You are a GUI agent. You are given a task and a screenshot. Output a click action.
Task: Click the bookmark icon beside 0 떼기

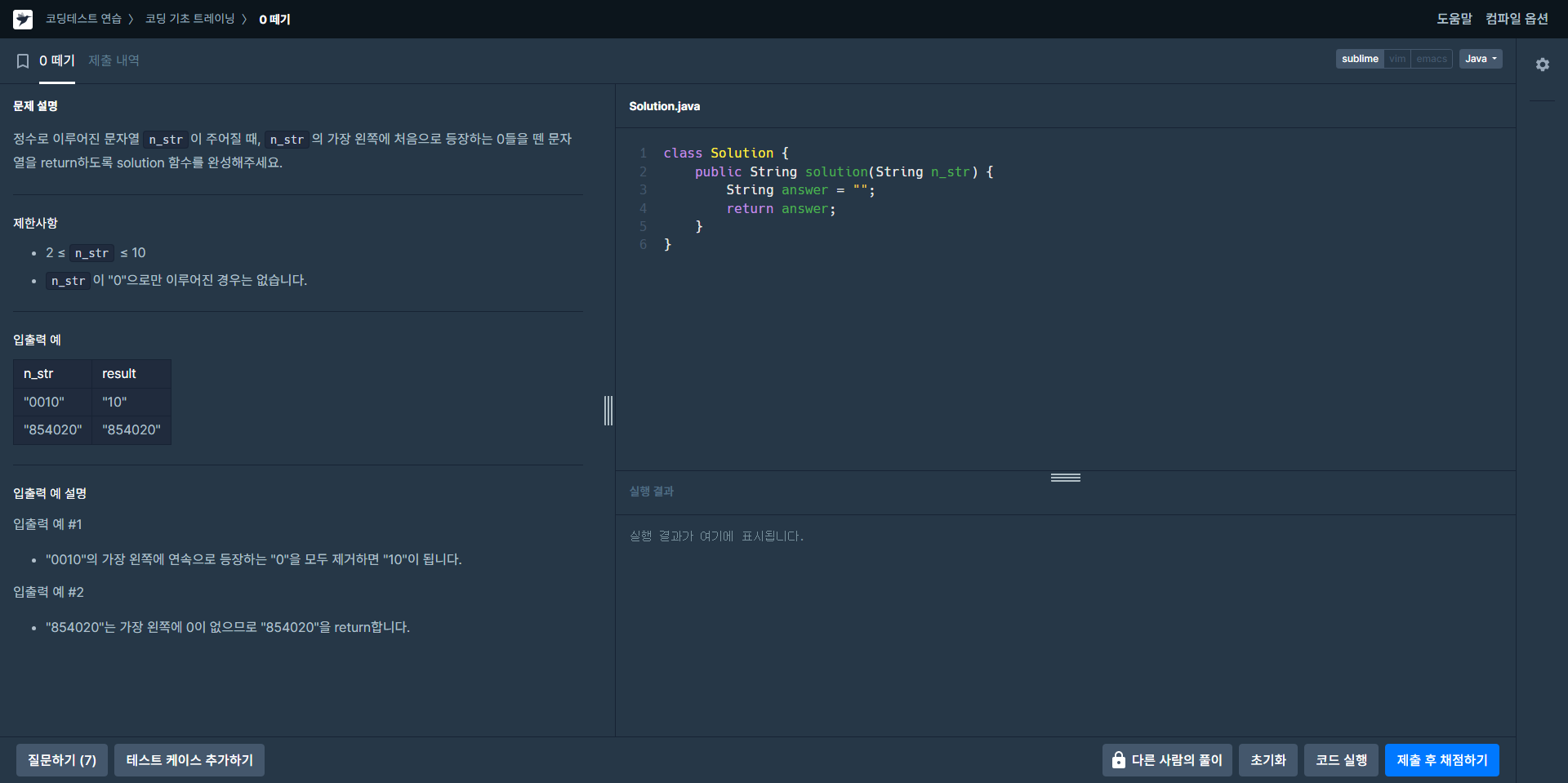point(23,61)
